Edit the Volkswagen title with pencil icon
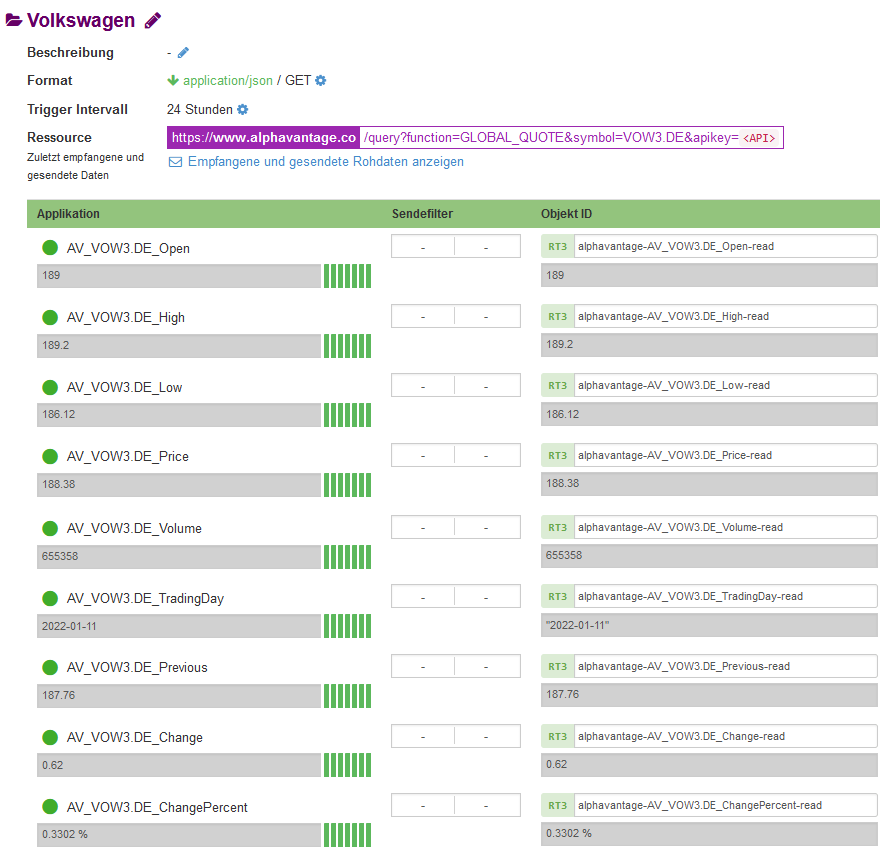Image resolution: width=880 pixels, height=857 pixels. 153,20
